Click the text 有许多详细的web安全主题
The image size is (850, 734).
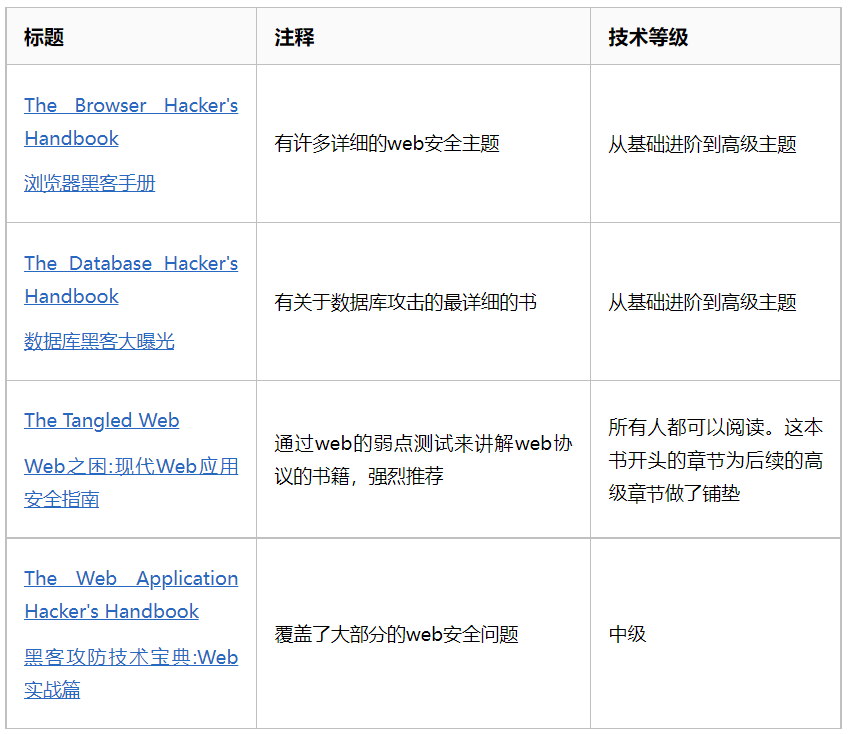click(387, 144)
